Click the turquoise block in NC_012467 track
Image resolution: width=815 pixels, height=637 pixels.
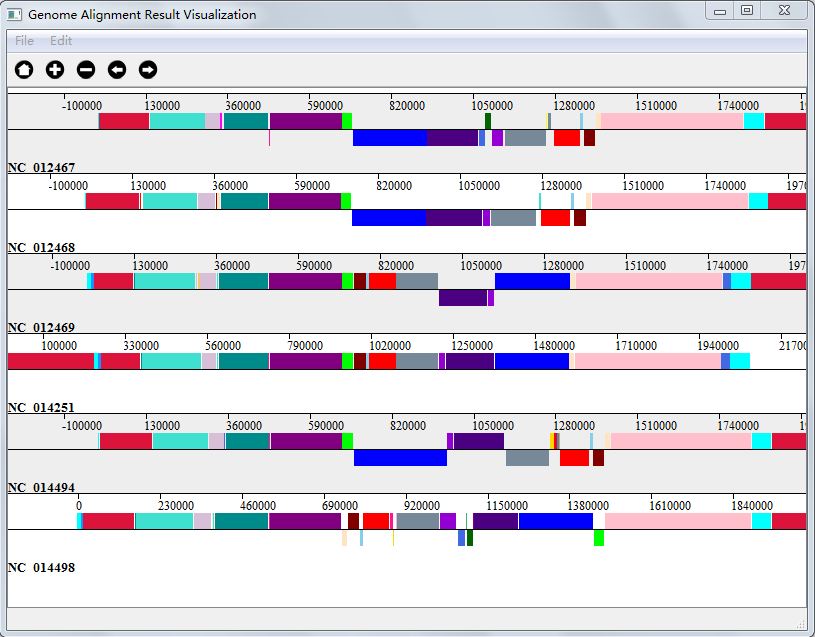click(x=177, y=121)
